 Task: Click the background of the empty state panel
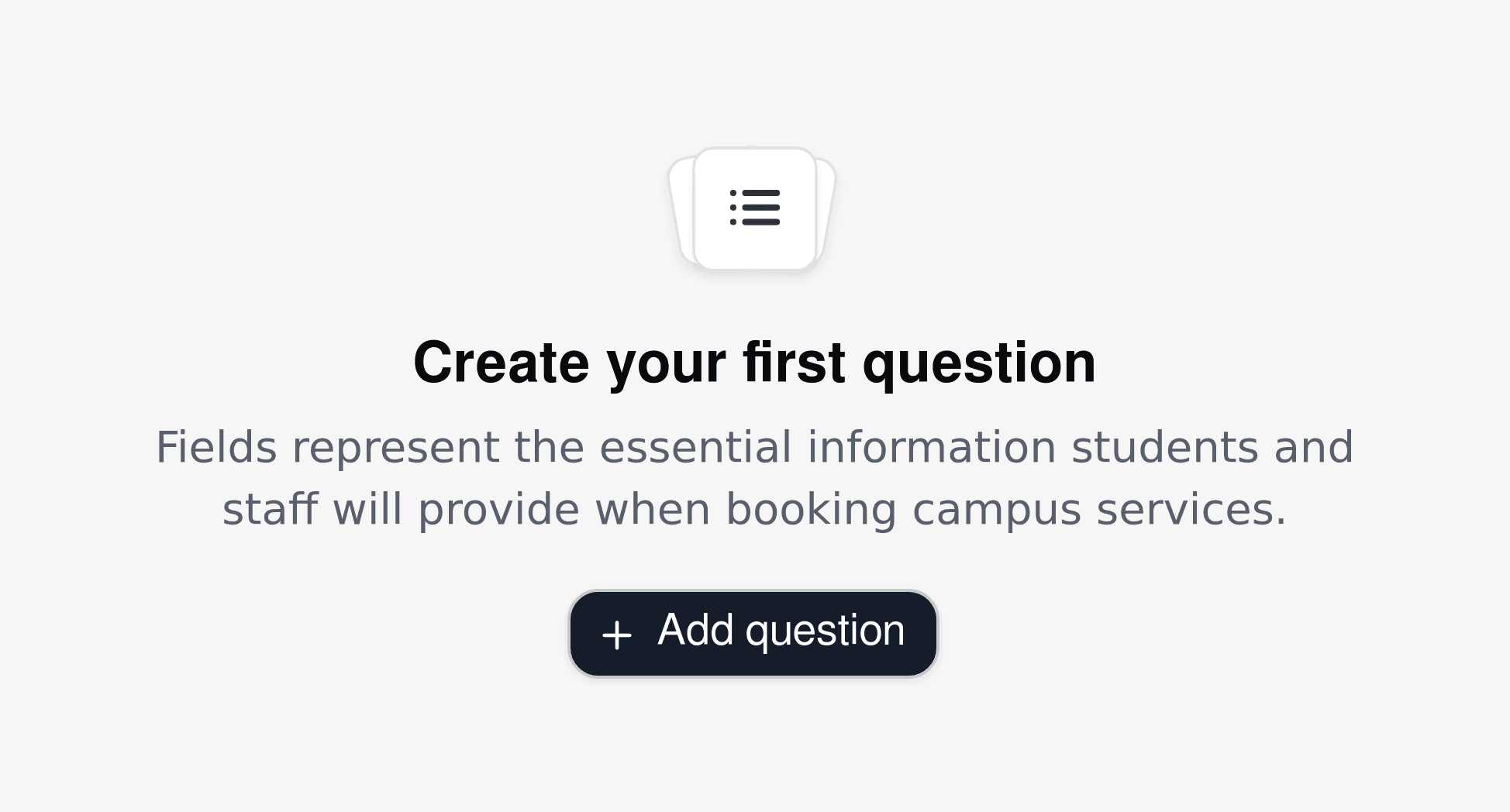click(x=233, y=736)
